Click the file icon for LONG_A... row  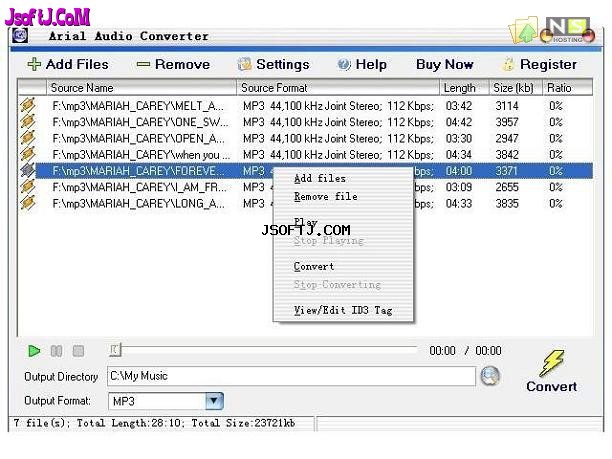(x=28, y=203)
